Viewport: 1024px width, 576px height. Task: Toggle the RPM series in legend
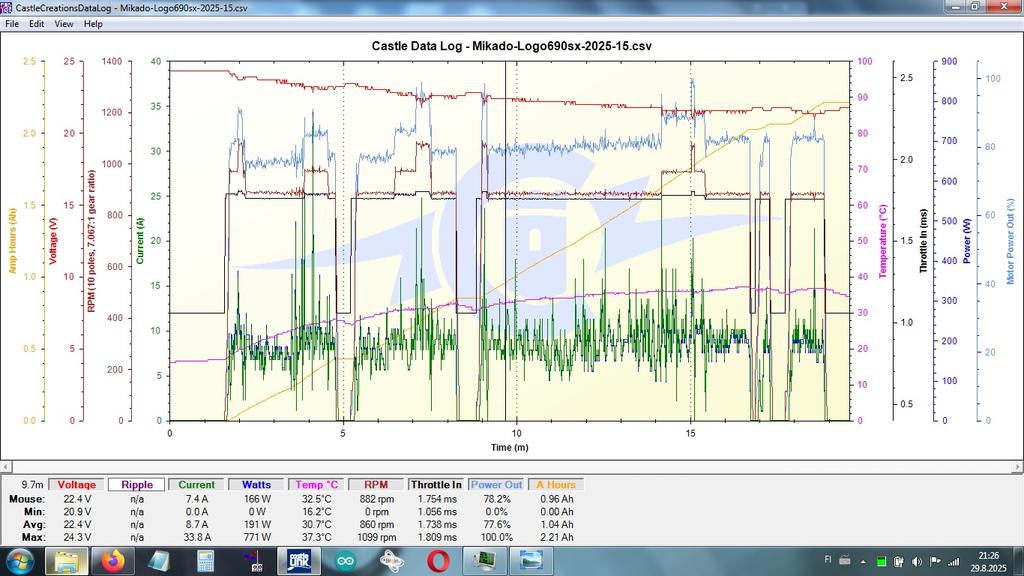[x=376, y=485]
